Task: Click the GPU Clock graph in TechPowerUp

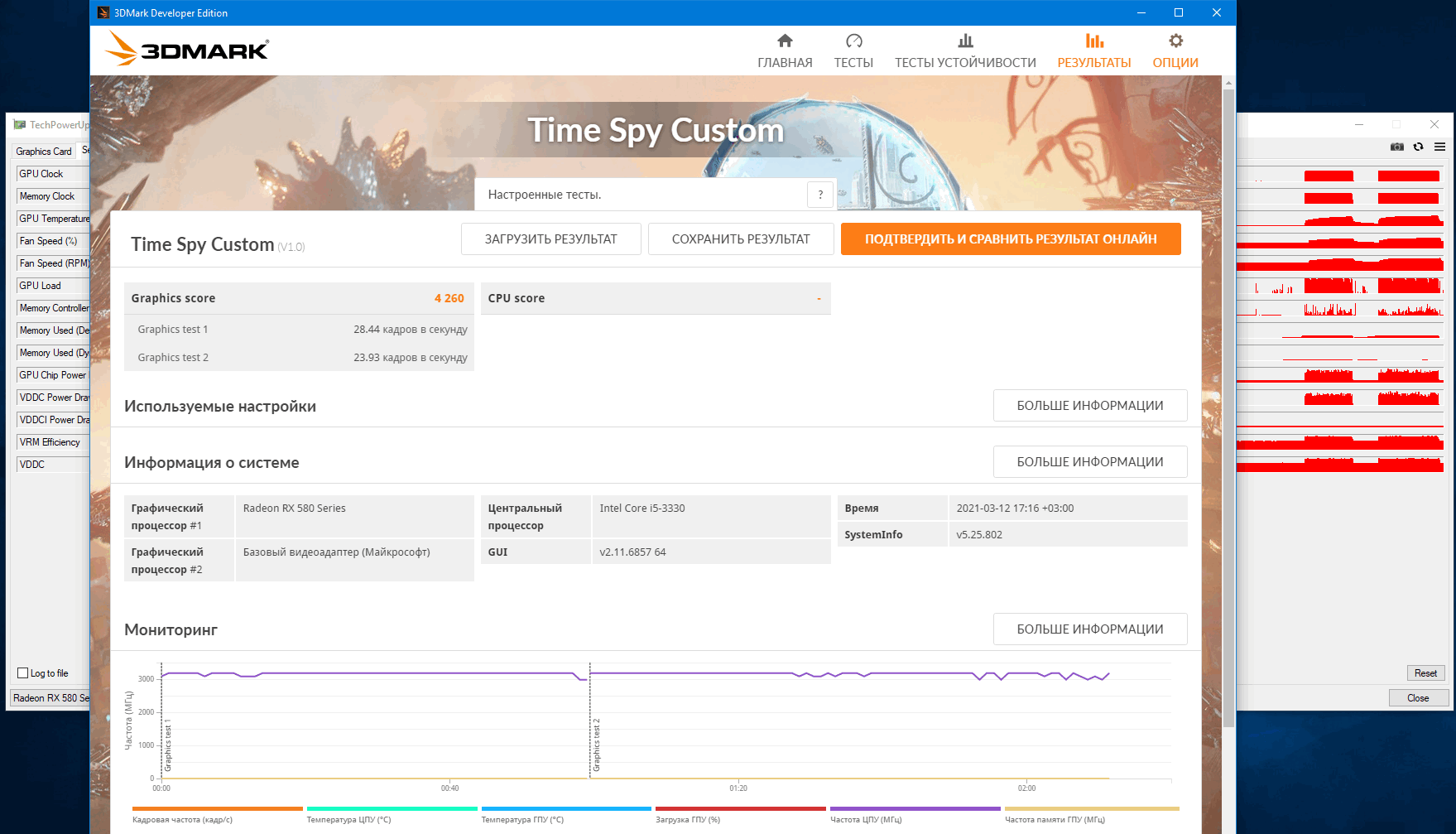Action: (x=1340, y=176)
